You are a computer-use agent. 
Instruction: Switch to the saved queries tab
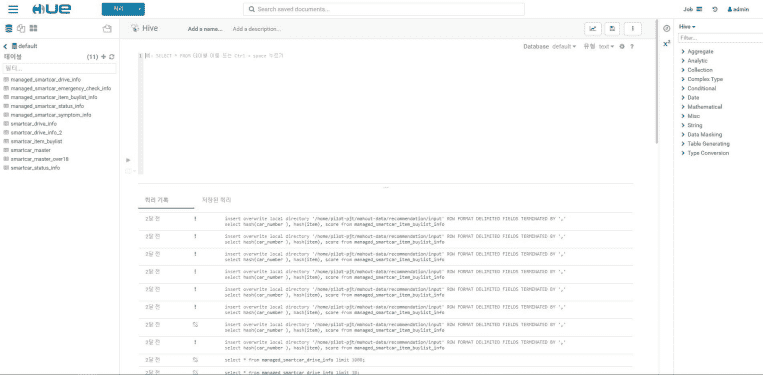coord(217,200)
